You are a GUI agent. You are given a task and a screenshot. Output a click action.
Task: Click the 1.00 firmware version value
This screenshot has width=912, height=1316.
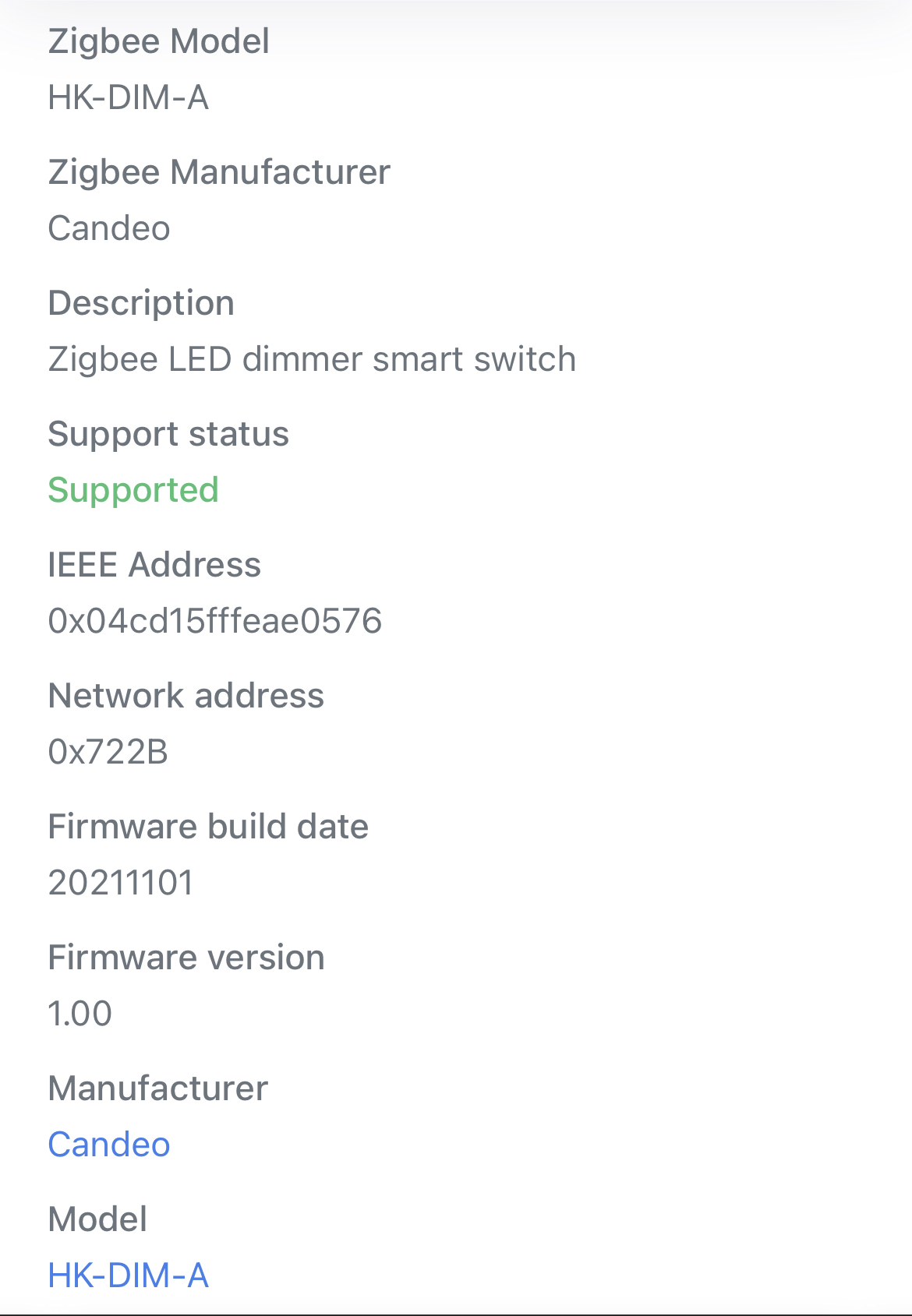point(80,1013)
